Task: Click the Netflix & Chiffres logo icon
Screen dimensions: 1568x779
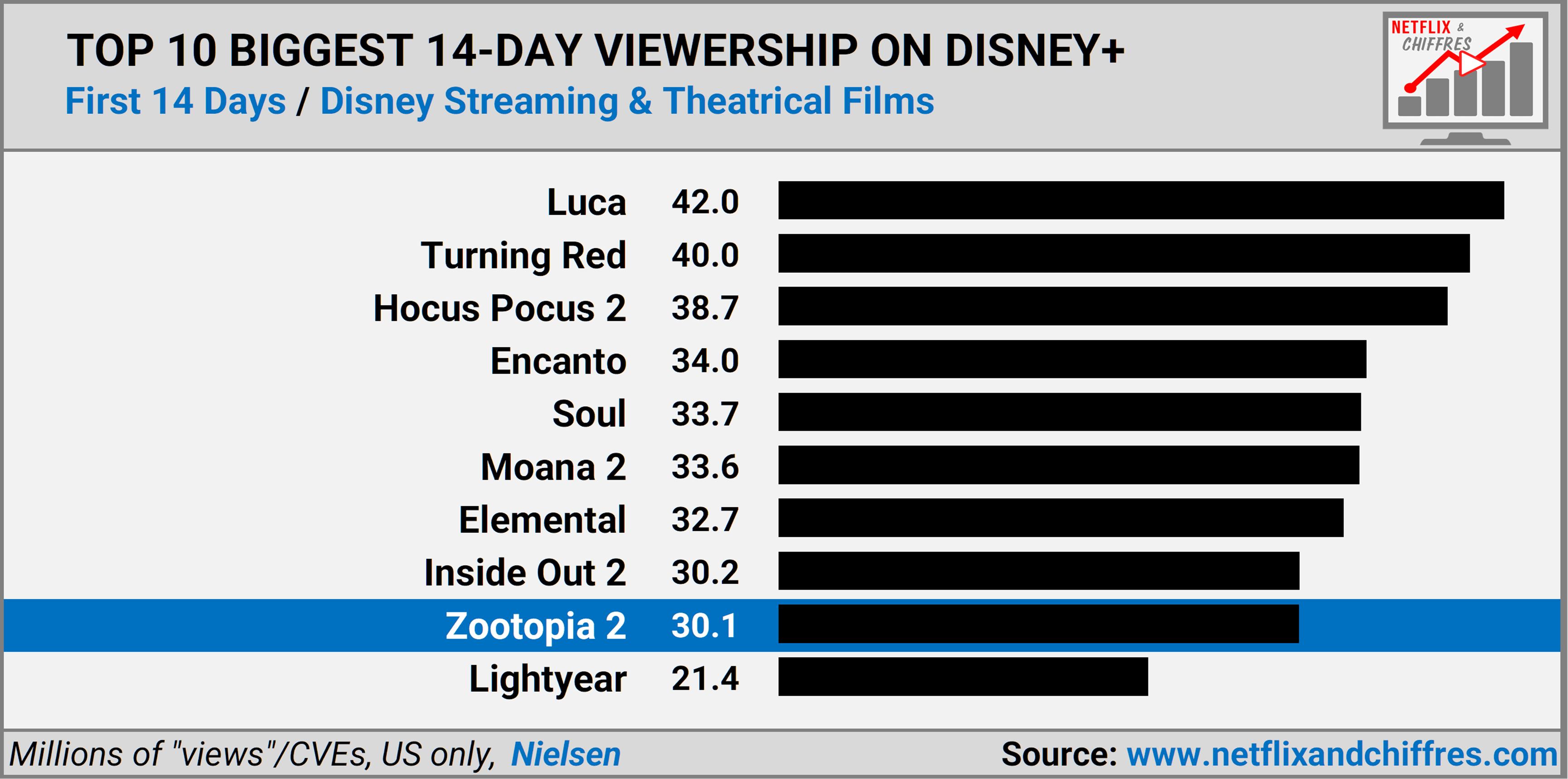Action: [x=1465, y=76]
